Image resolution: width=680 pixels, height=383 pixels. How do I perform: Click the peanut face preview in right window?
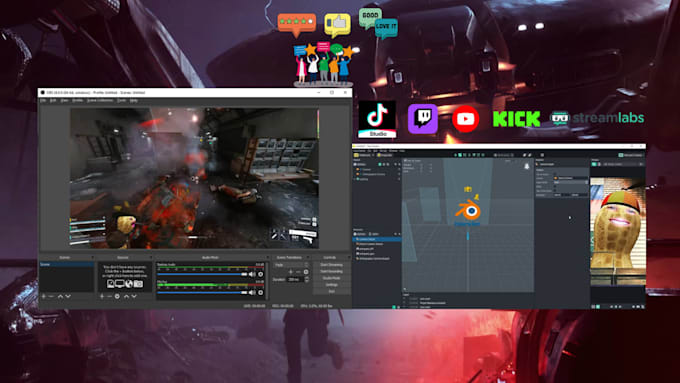(x=618, y=231)
